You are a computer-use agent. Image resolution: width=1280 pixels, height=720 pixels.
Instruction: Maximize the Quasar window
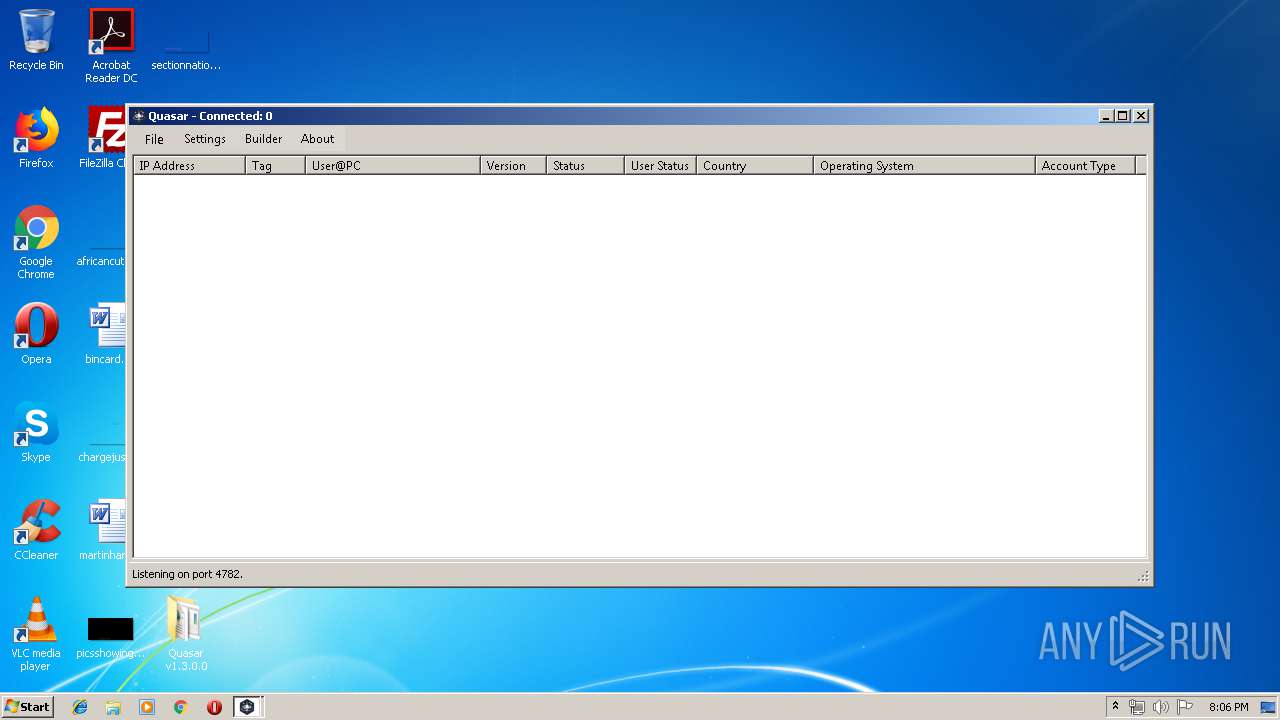point(1123,116)
